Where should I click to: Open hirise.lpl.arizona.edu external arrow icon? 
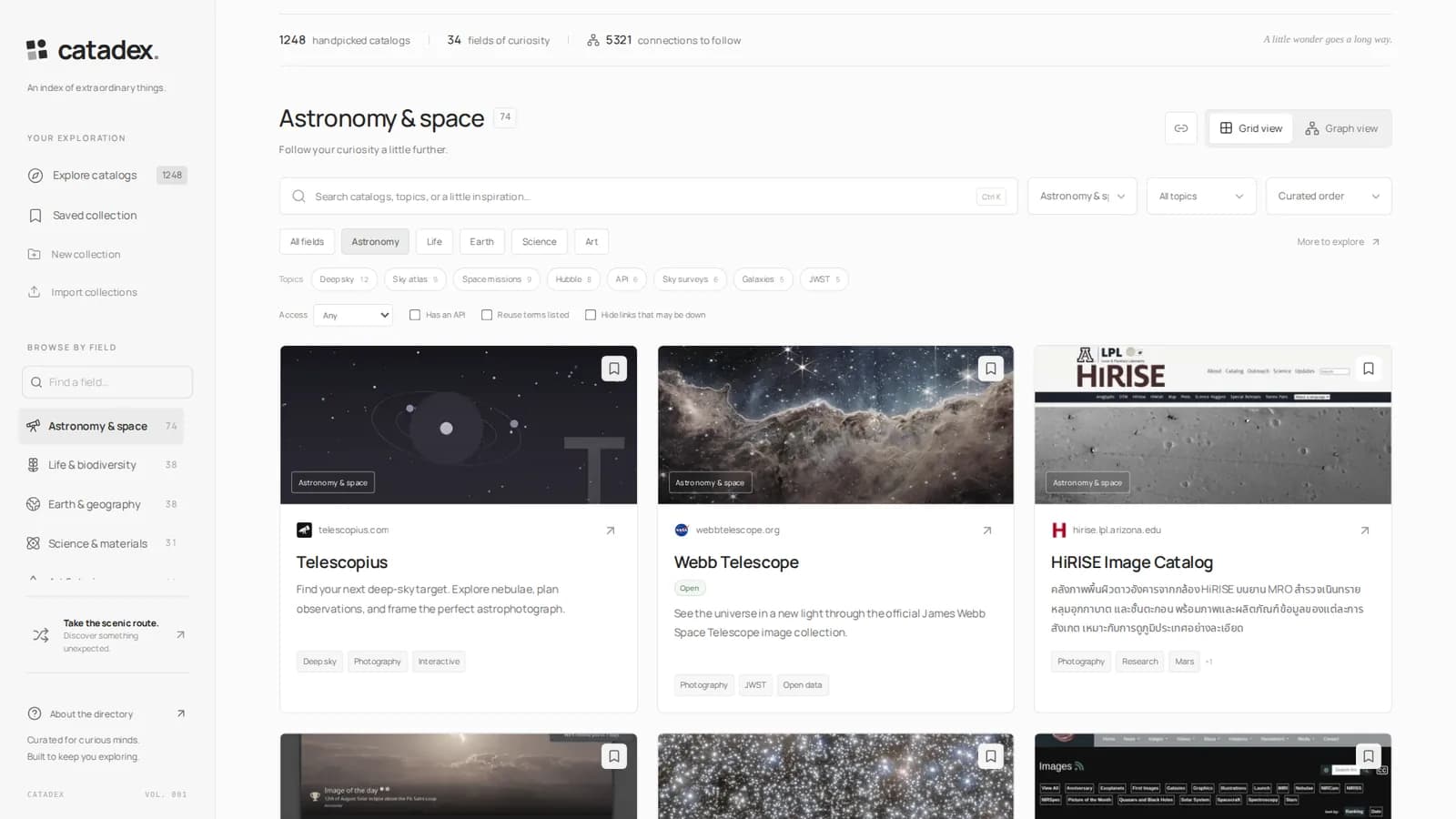[x=1365, y=531]
